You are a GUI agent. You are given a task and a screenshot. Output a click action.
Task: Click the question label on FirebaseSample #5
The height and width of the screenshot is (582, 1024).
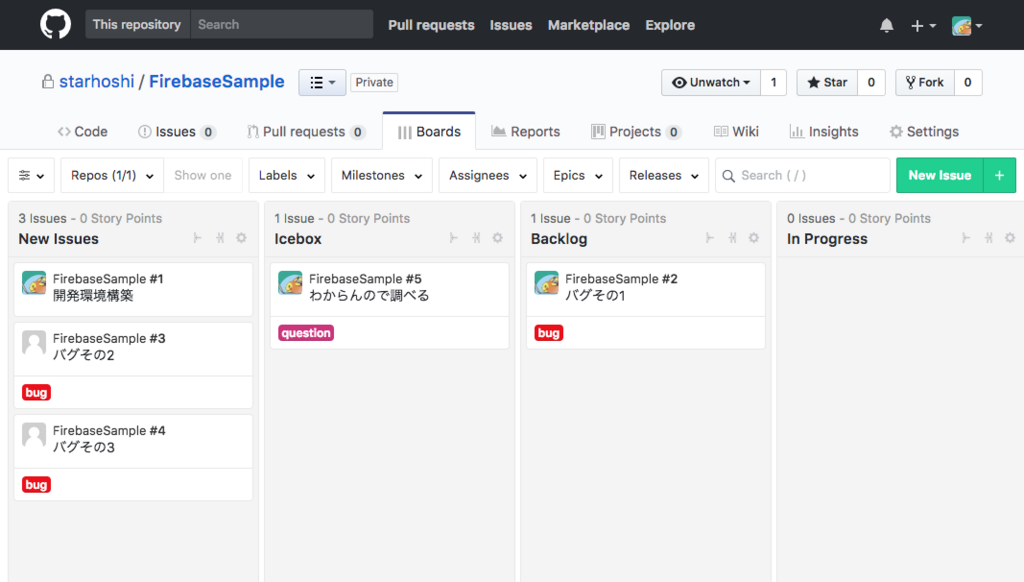pyautogui.click(x=306, y=333)
